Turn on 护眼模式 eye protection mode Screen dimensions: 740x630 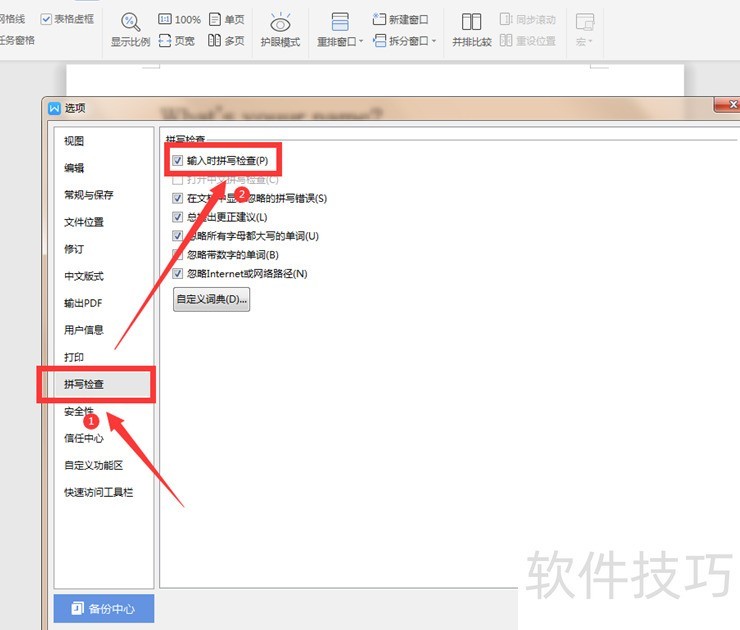tap(280, 31)
